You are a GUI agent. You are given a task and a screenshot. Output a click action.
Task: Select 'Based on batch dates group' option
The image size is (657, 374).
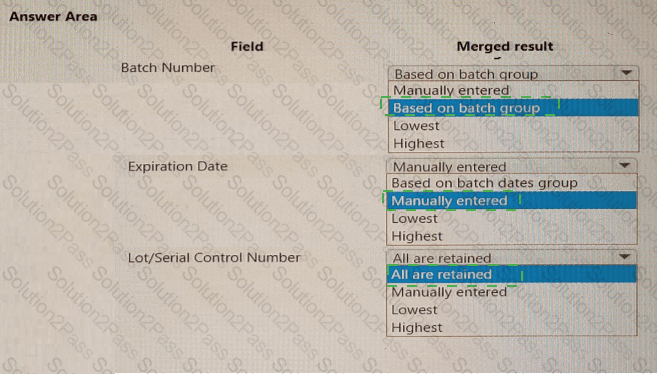tap(512, 183)
